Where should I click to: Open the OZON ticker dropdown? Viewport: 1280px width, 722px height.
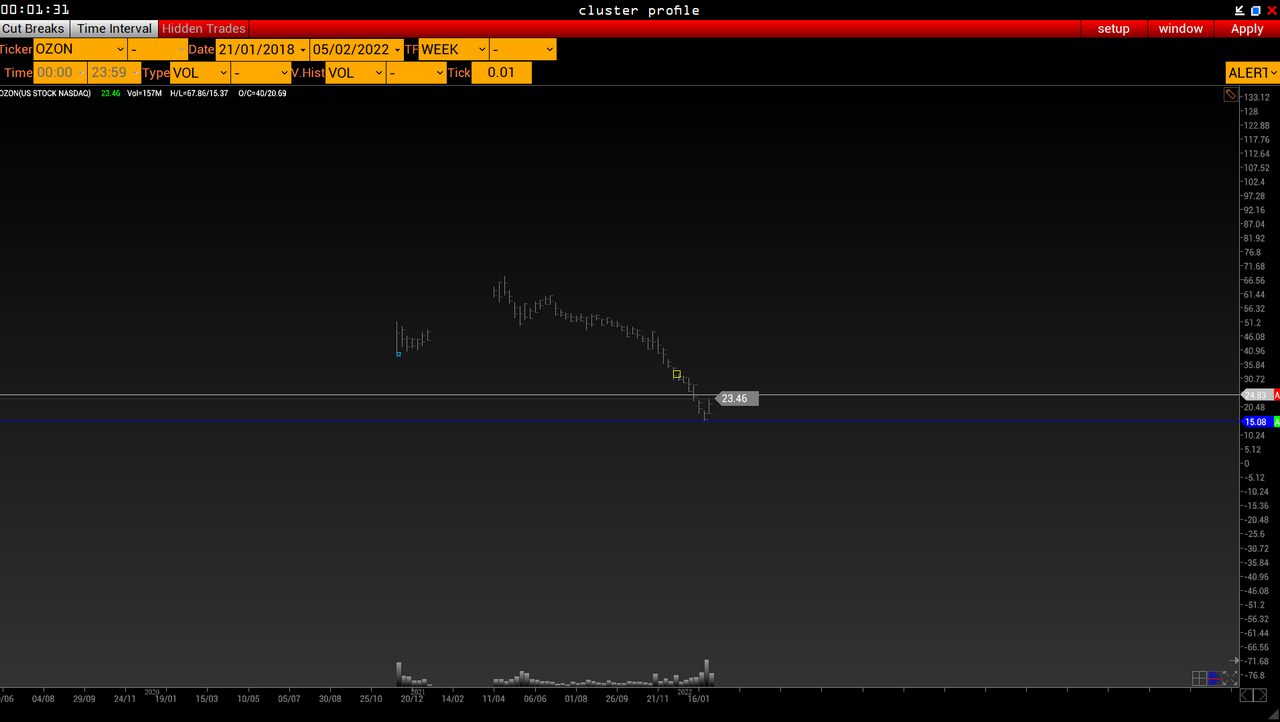point(80,49)
